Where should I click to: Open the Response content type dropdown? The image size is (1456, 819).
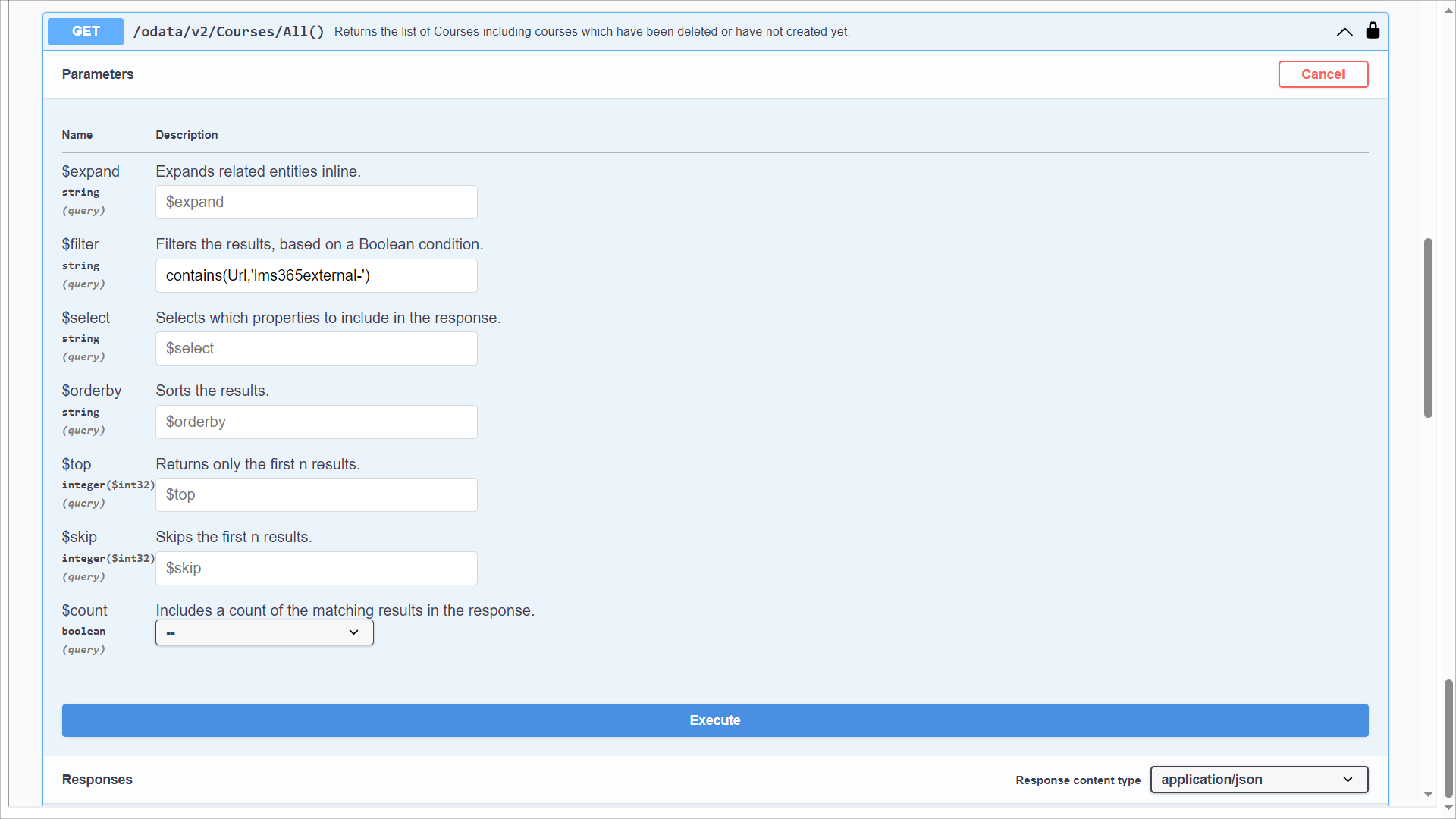click(1259, 780)
